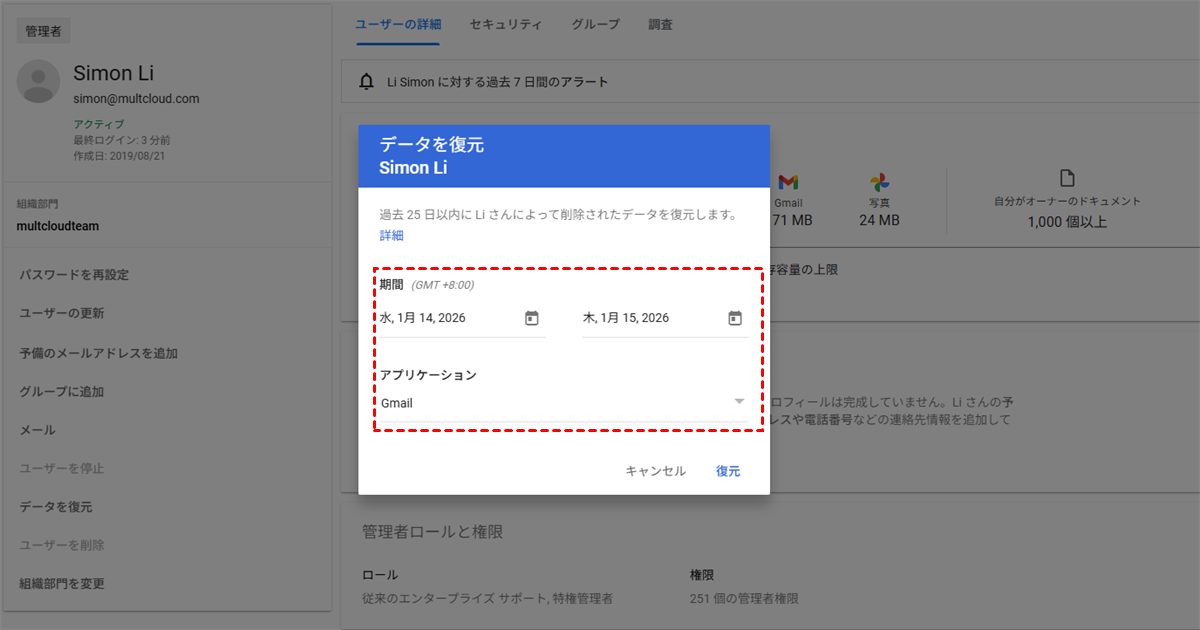Click the owned documents file icon

click(1067, 178)
